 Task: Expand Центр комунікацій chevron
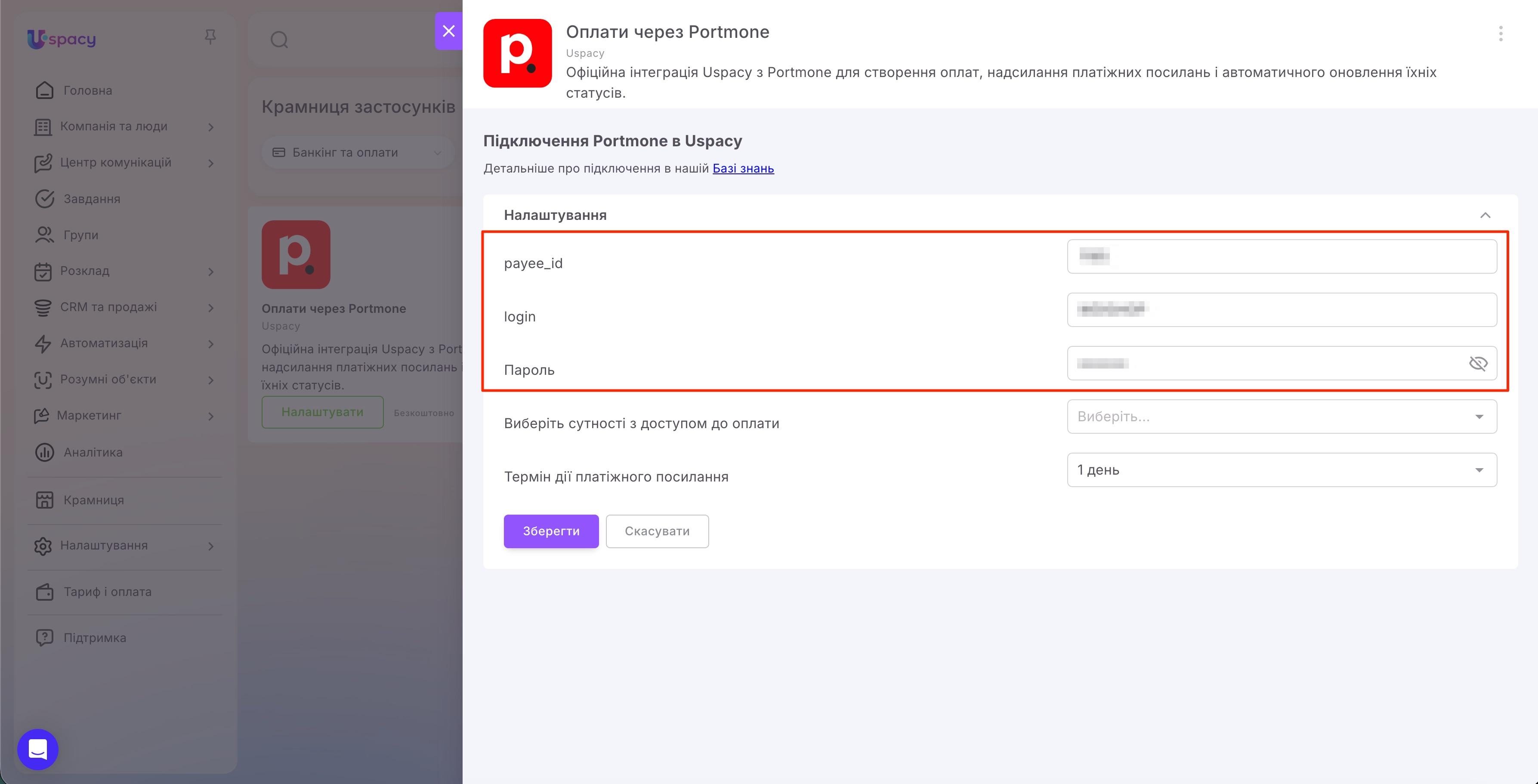click(211, 164)
